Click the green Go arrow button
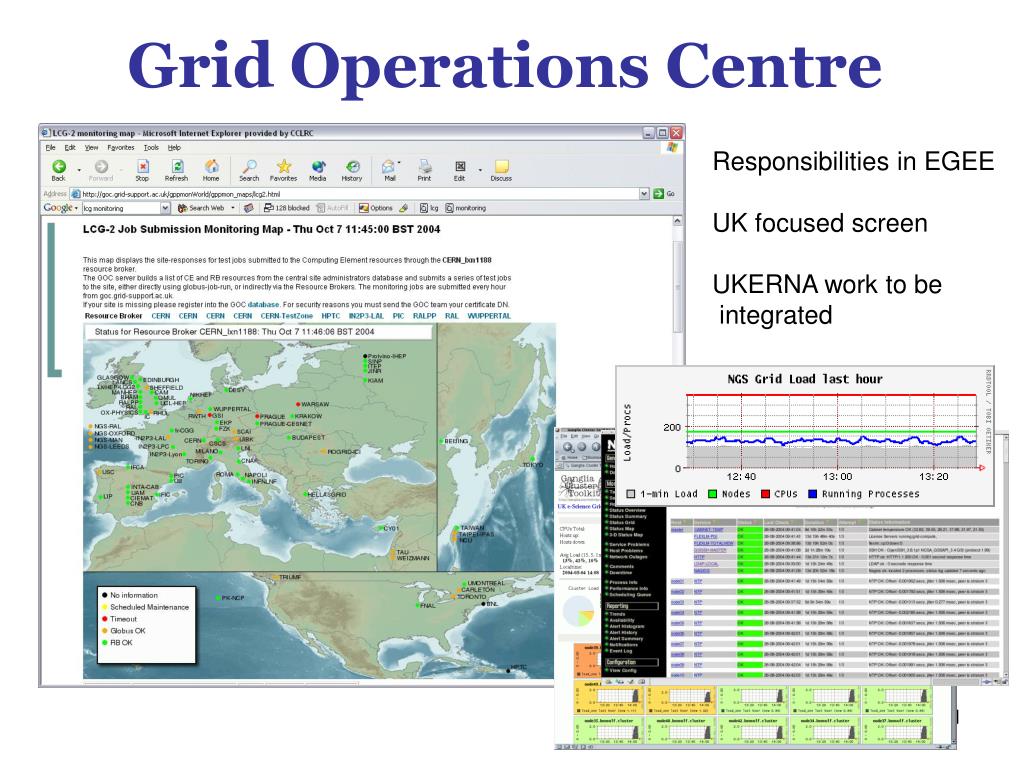 click(x=658, y=194)
